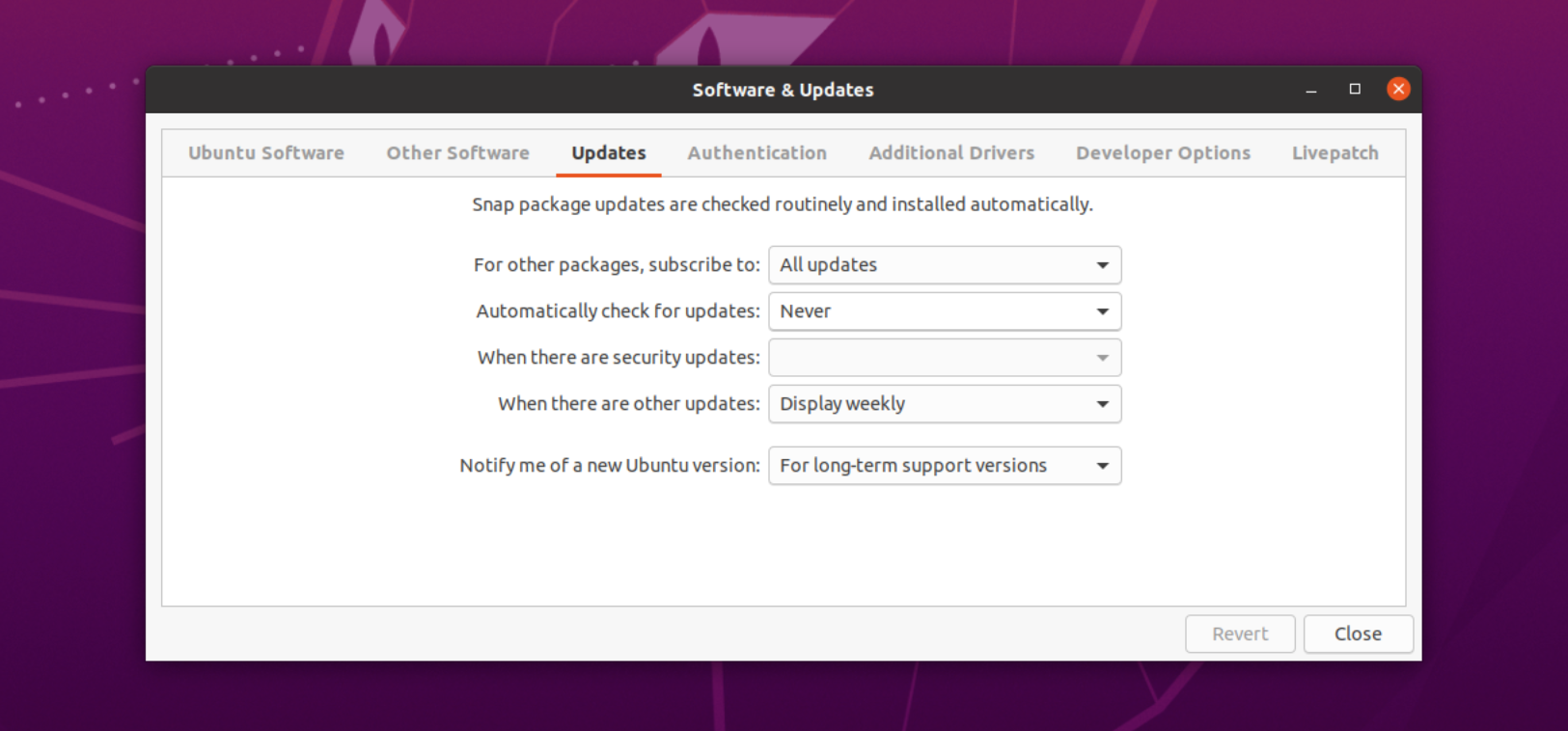The image size is (1568, 731).
Task: Go to the Authentication tab
Action: coord(756,152)
